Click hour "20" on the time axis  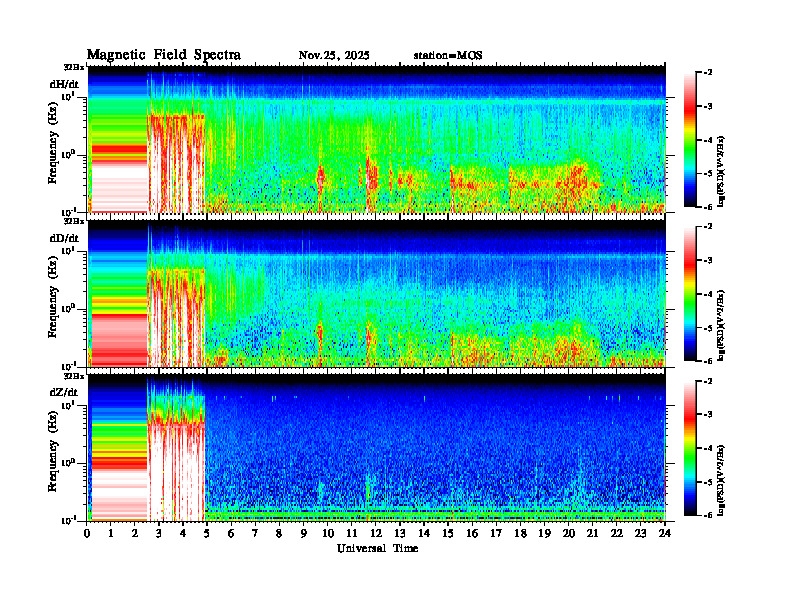pos(569,533)
